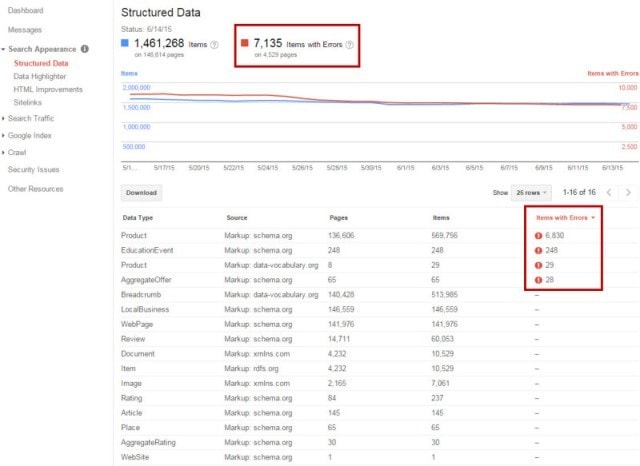Click the error icon next to 248 errors
Viewport: 640px width, 466px height.
(537, 249)
